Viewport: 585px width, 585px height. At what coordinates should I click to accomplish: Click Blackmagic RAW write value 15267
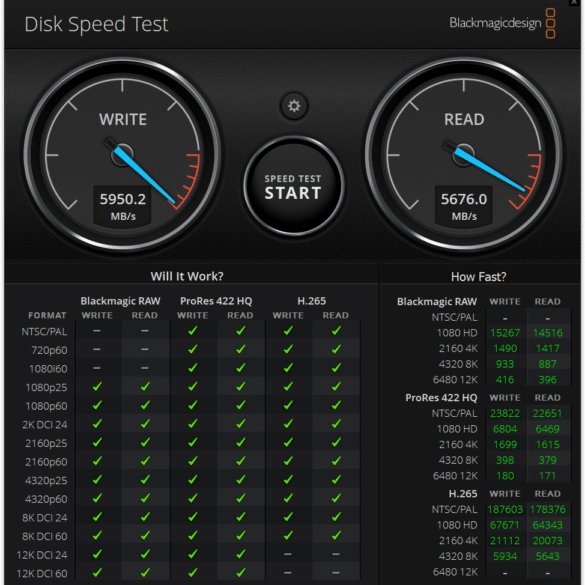[x=505, y=332]
